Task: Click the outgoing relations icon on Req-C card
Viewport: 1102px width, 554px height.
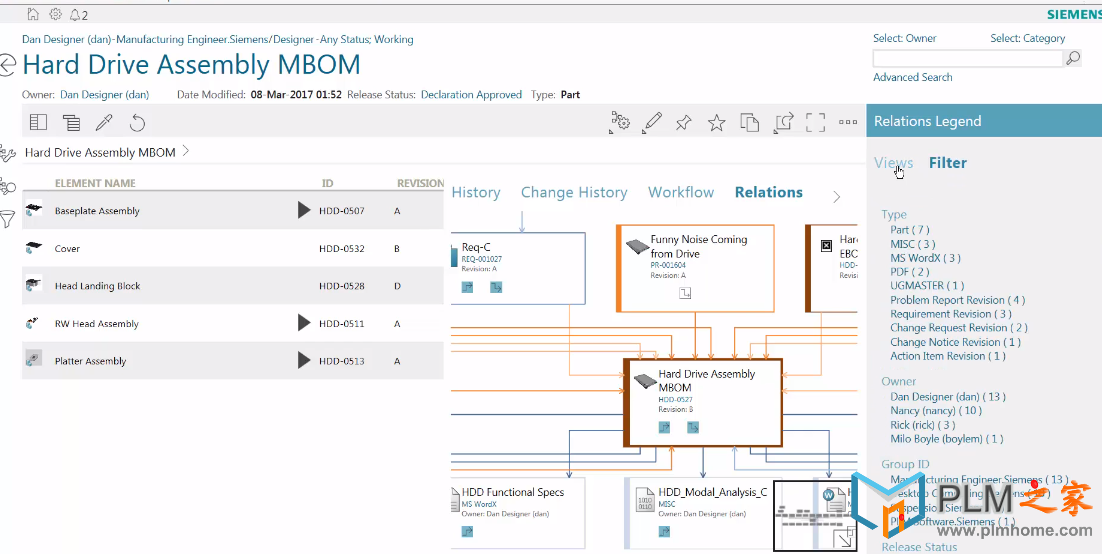Action: click(495, 287)
